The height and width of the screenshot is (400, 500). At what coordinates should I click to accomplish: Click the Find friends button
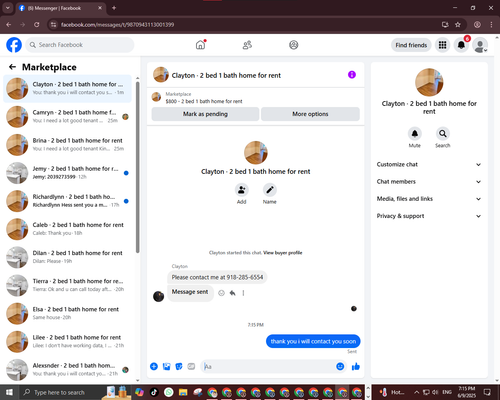[411, 45]
